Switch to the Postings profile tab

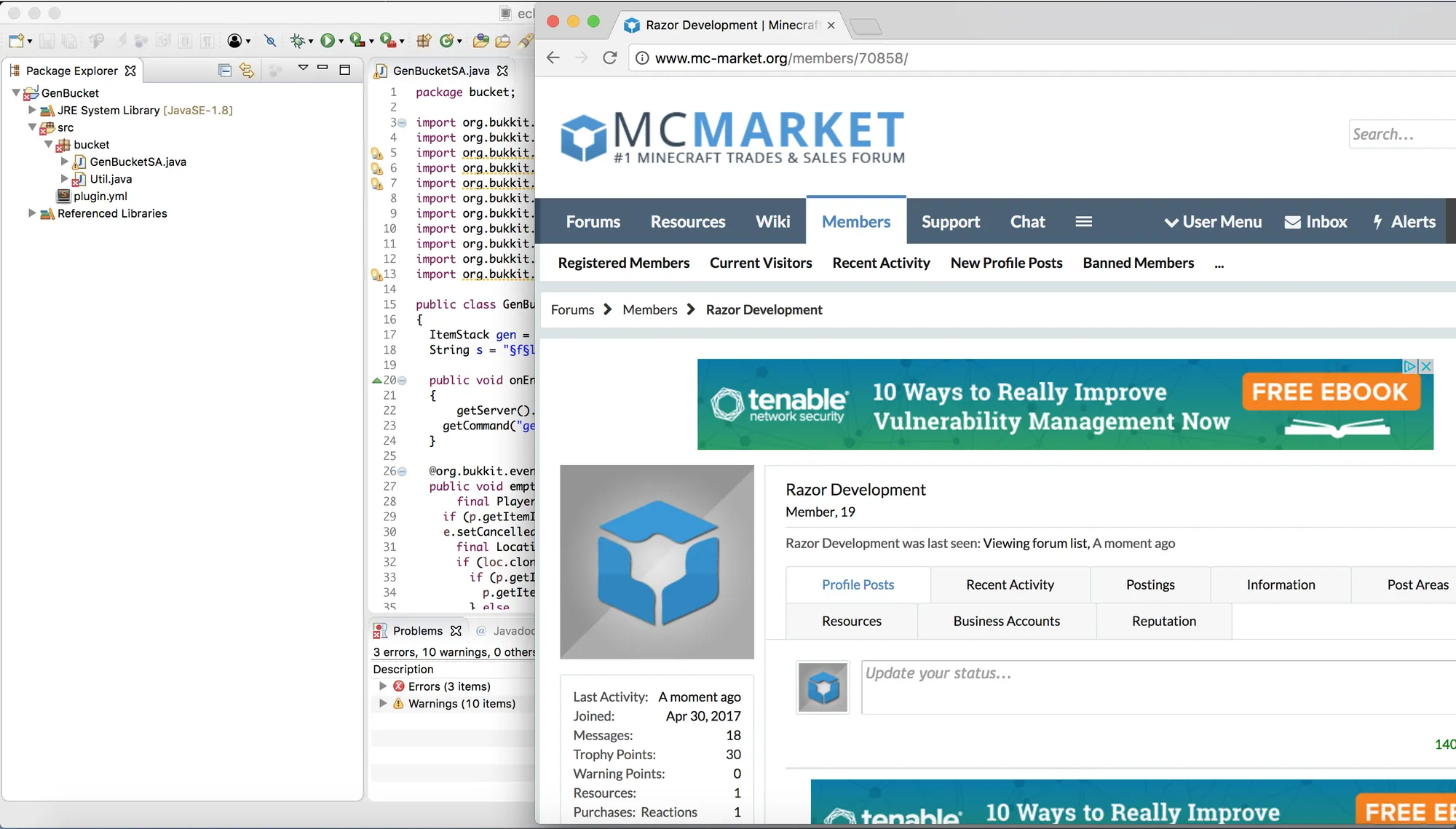pyautogui.click(x=1150, y=584)
